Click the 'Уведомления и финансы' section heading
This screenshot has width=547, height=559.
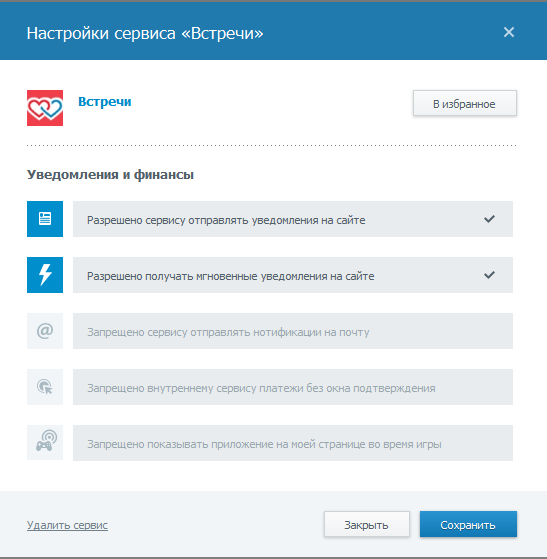[111, 174]
